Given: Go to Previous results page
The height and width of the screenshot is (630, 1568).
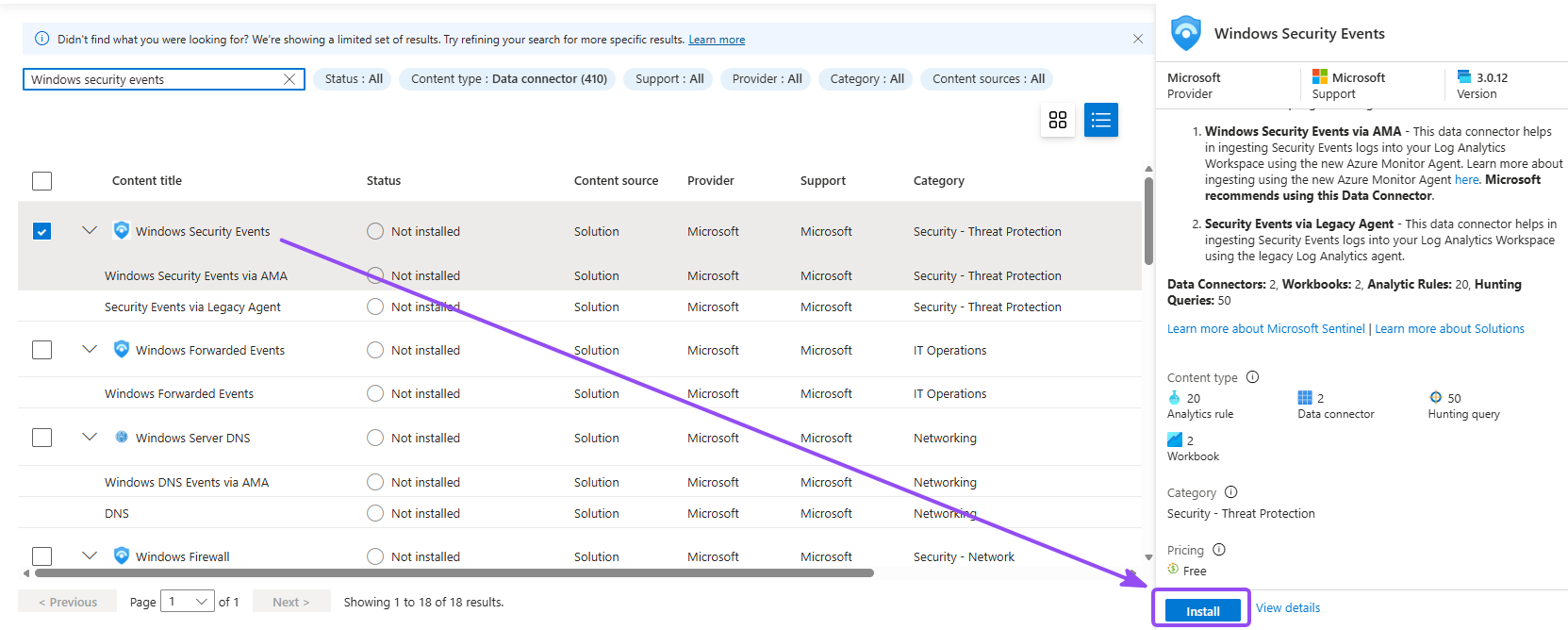Looking at the screenshot, I should click(67, 602).
